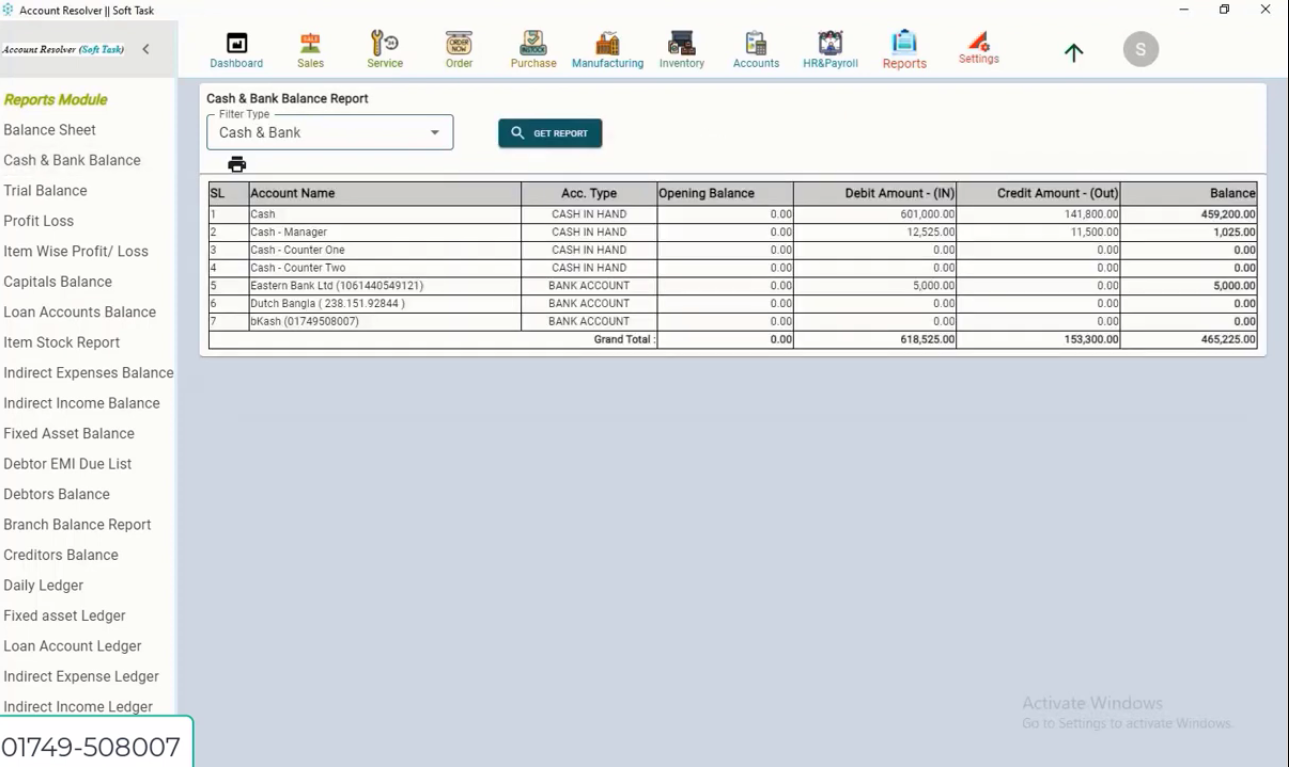The width and height of the screenshot is (1289, 767).
Task: Click the print icon under Filter Type
Action: [x=237, y=164]
